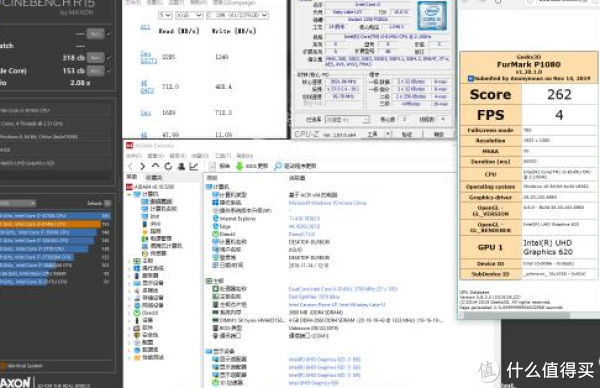Viewport: 600px width, 388px height.
Task: Toggle the checkbox next to the 518 cb score
Action: click(x=109, y=58)
